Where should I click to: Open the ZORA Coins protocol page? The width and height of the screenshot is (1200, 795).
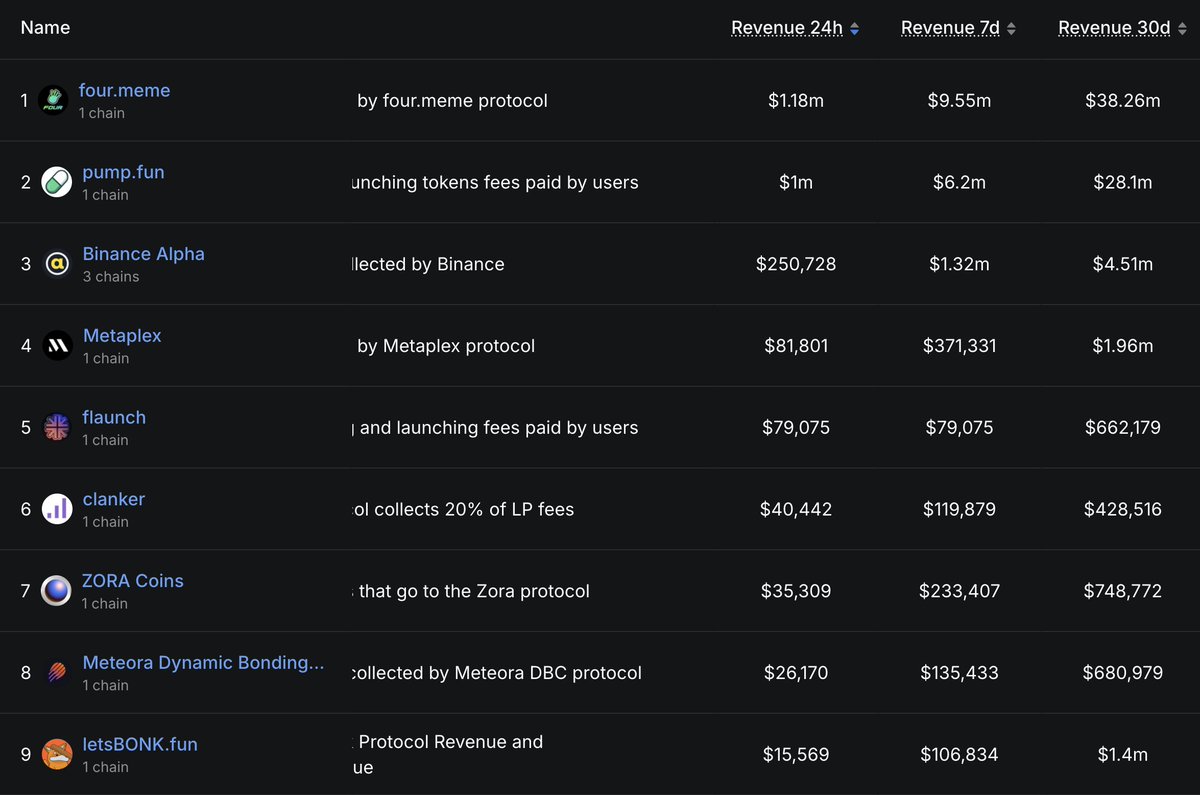(132, 581)
